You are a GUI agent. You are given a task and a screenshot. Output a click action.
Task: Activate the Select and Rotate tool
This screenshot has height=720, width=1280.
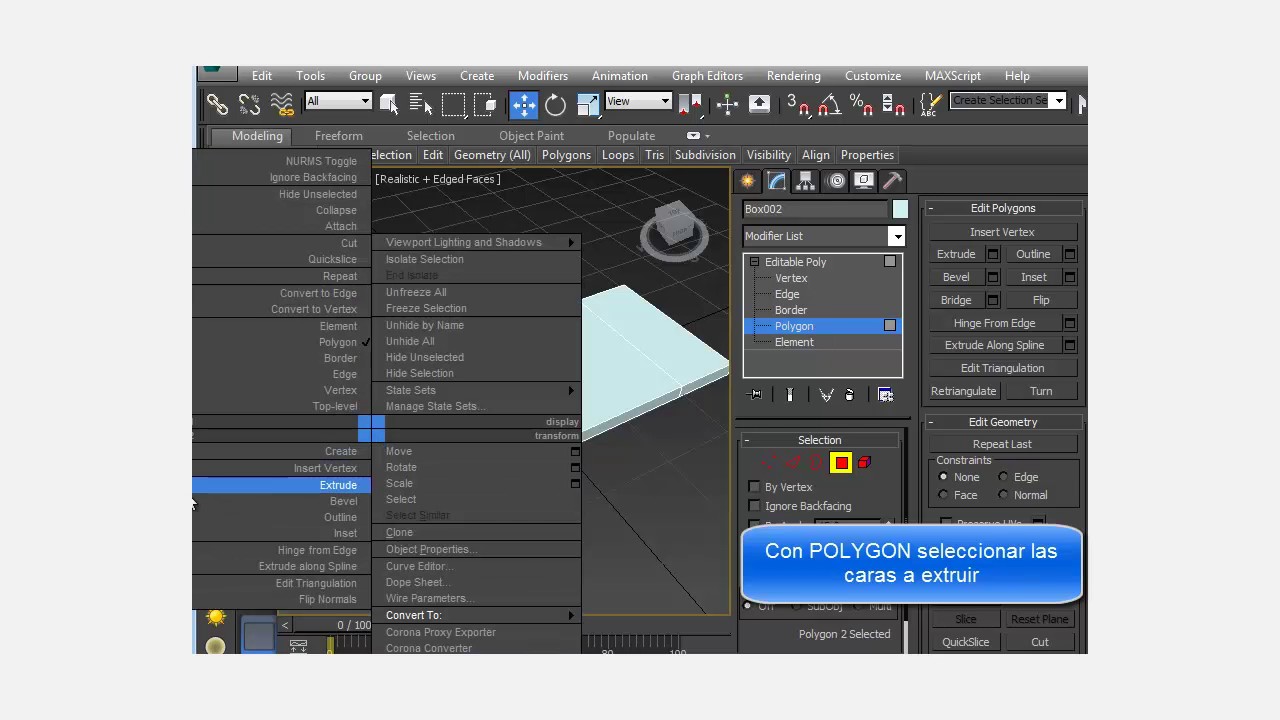click(x=556, y=103)
